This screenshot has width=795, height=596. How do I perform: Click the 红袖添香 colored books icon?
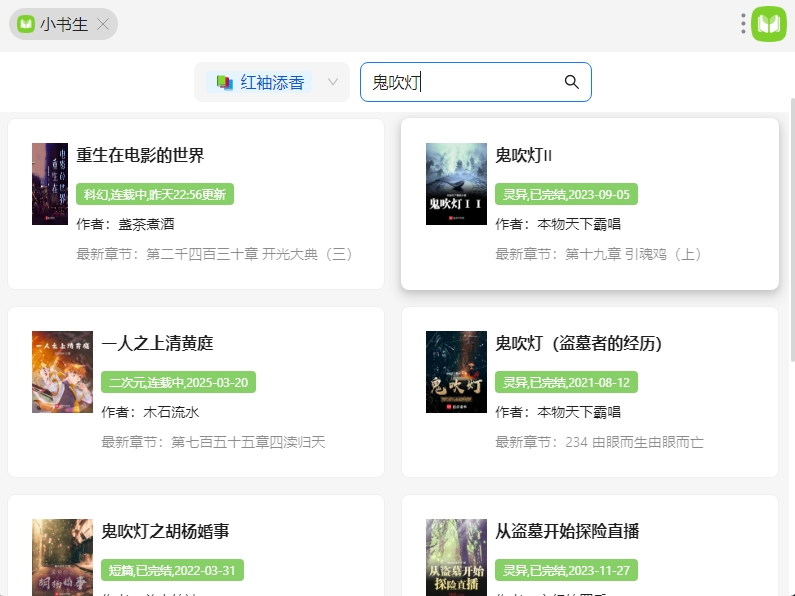coord(224,82)
